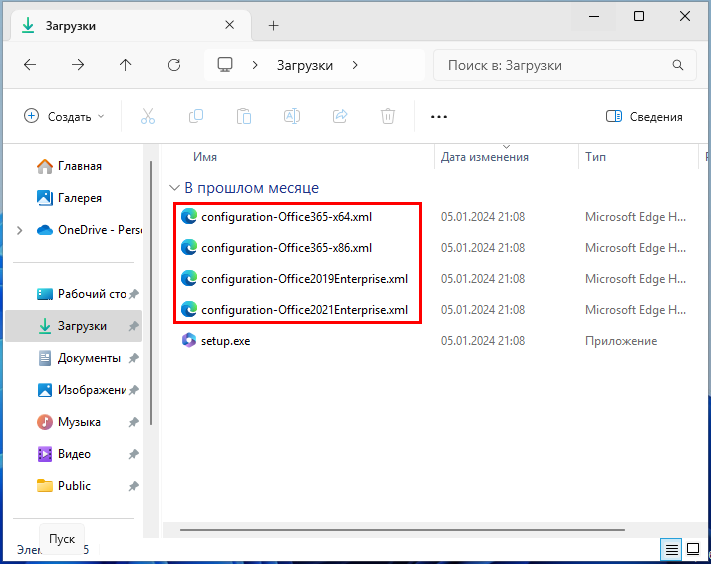Open the Создать dropdown menu
711x564 pixels.
[64, 117]
